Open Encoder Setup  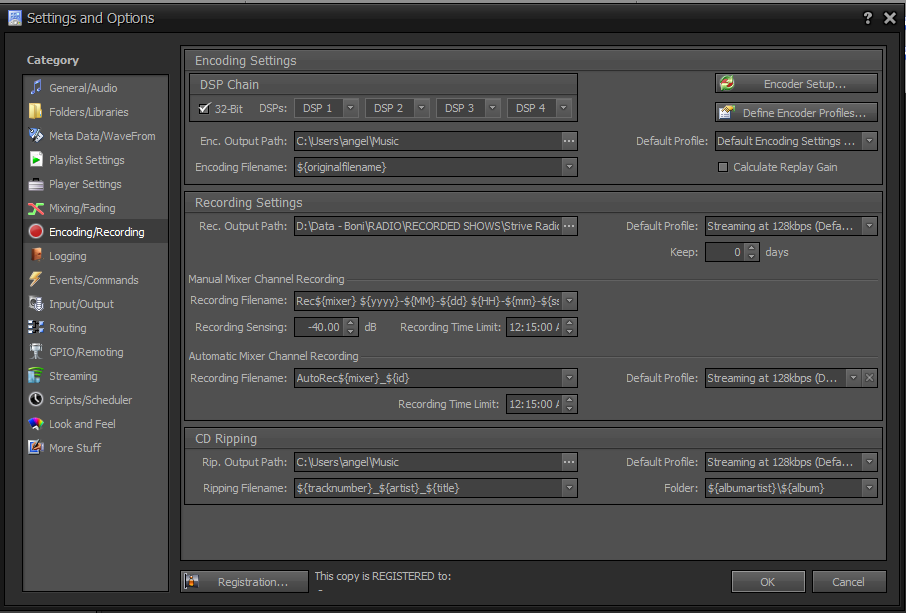coord(795,83)
